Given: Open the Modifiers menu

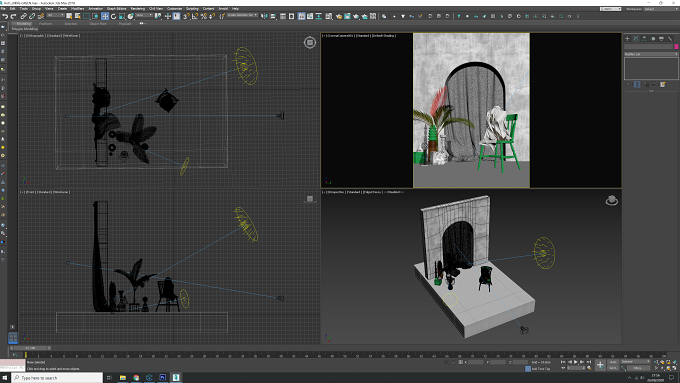Looking at the screenshot, I should (78, 9).
